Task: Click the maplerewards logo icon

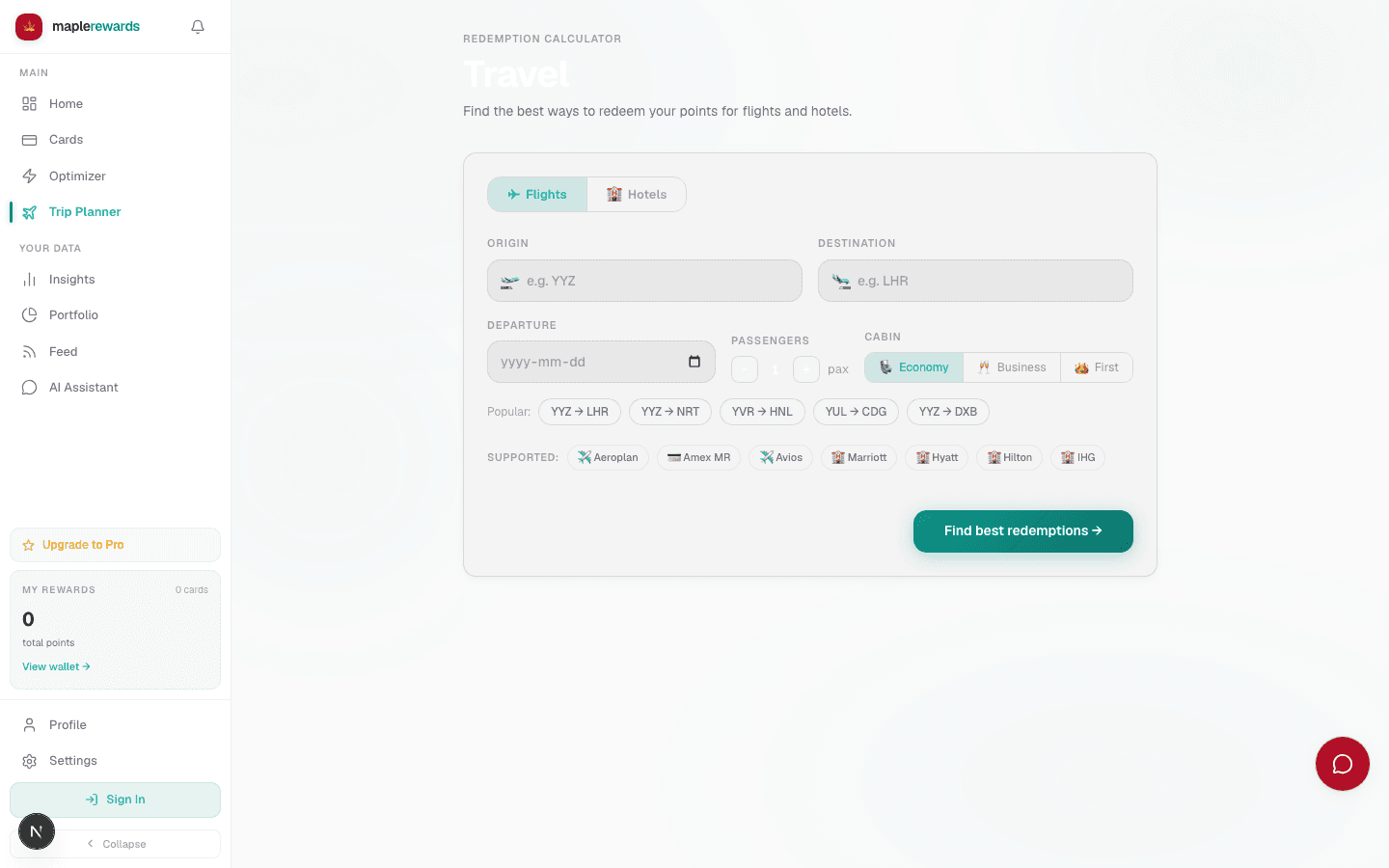Action: pyautogui.click(x=29, y=27)
